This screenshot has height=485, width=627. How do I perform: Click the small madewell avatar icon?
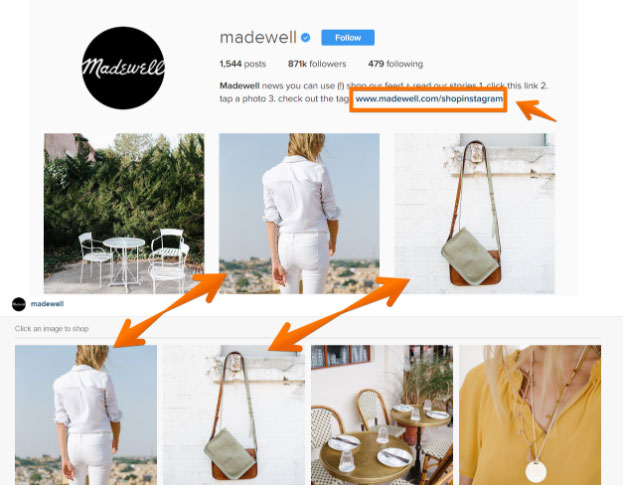click(19, 304)
